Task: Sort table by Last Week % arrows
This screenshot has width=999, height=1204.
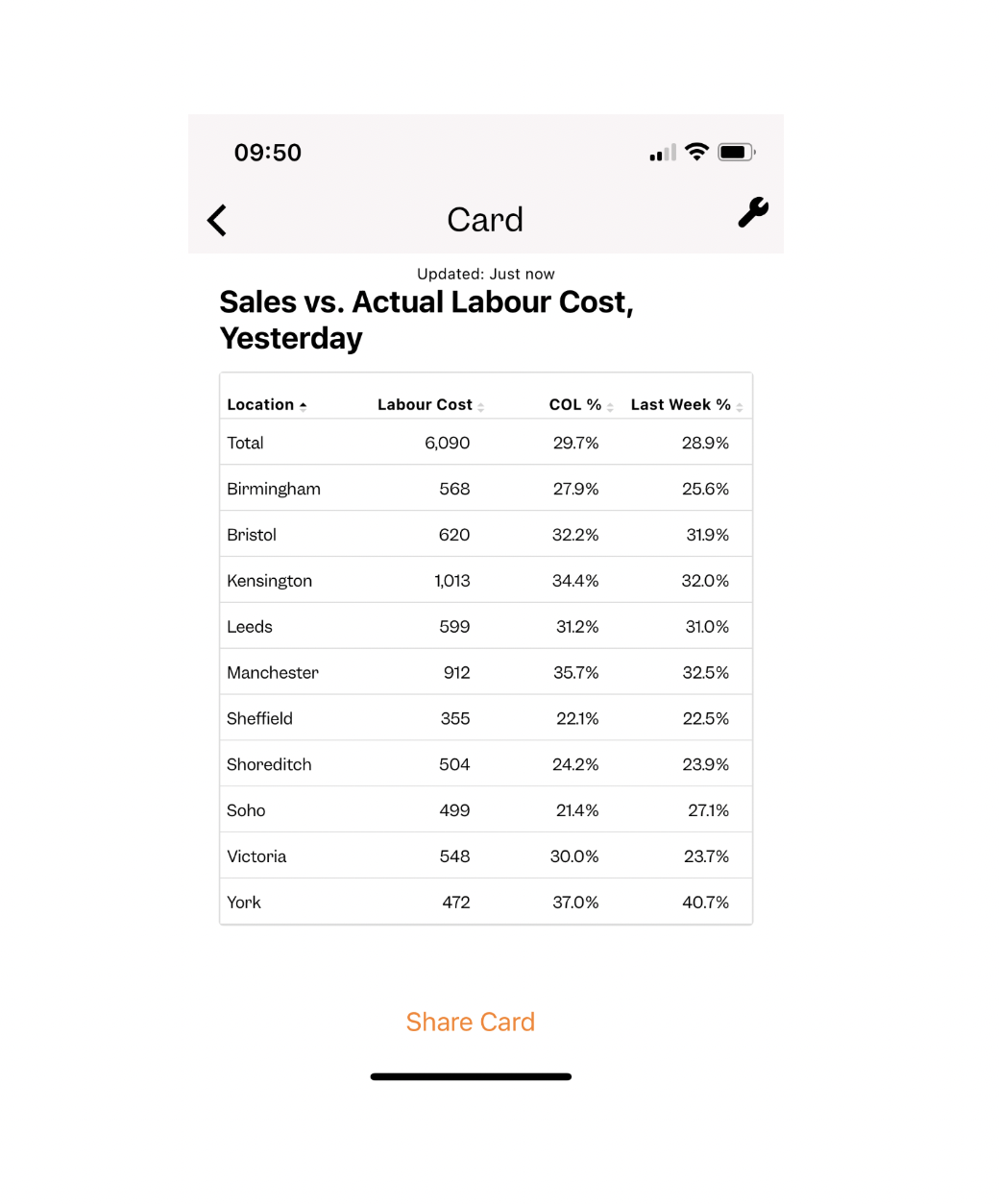Action: (740, 407)
